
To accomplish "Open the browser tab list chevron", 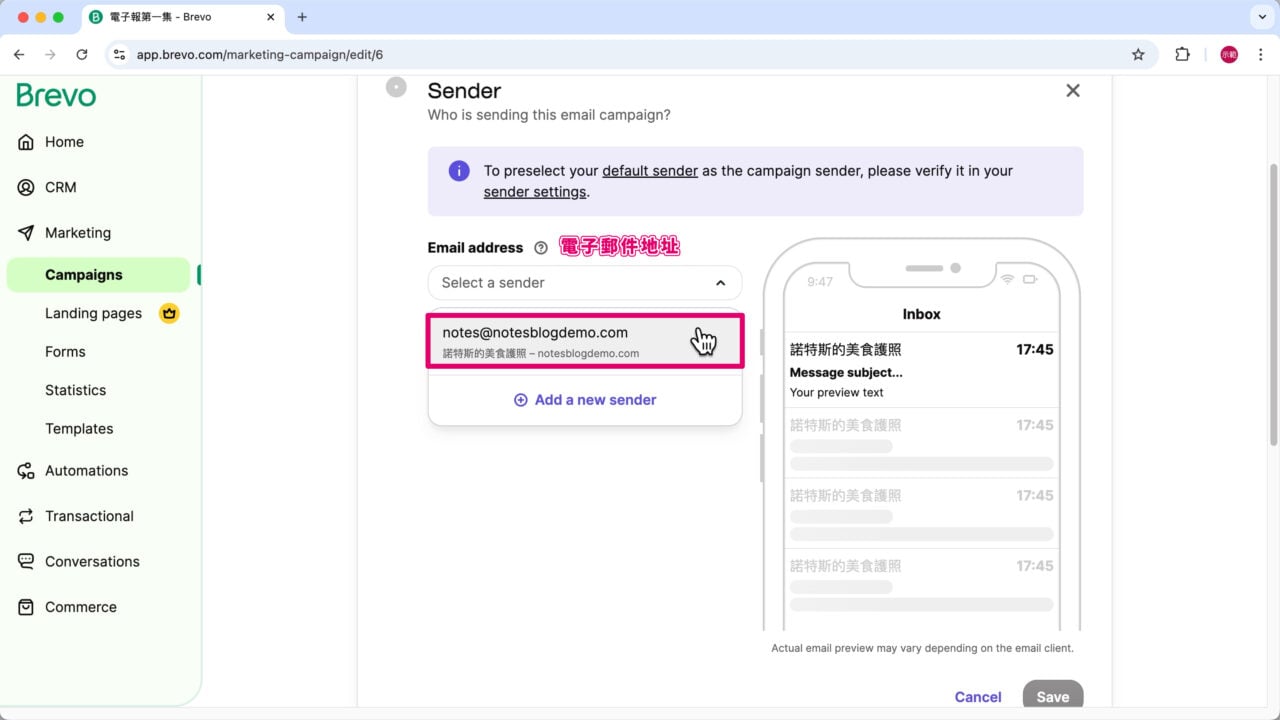I will pyautogui.click(x=1259, y=17).
